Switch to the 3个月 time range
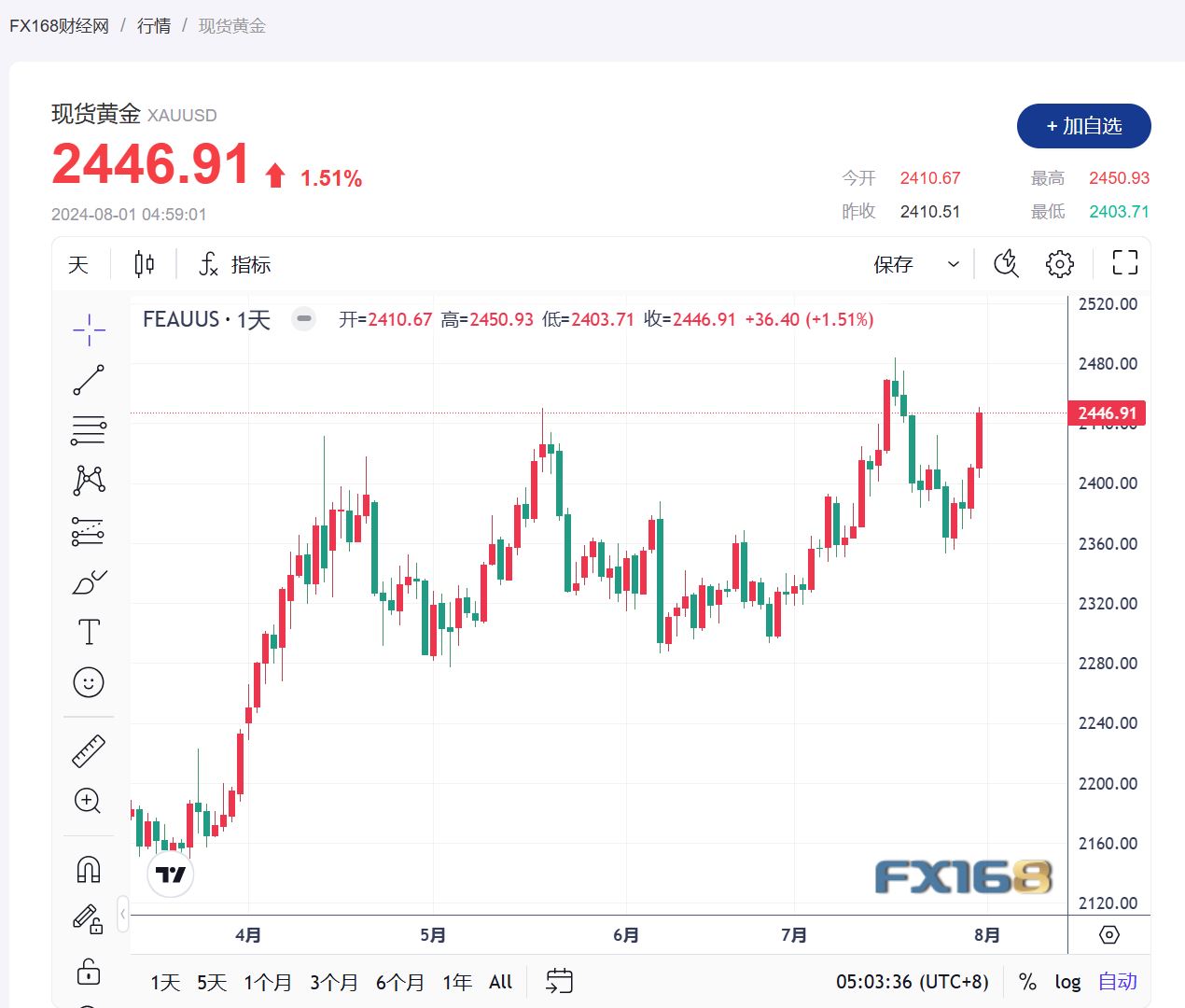1185x1008 pixels. [333, 982]
